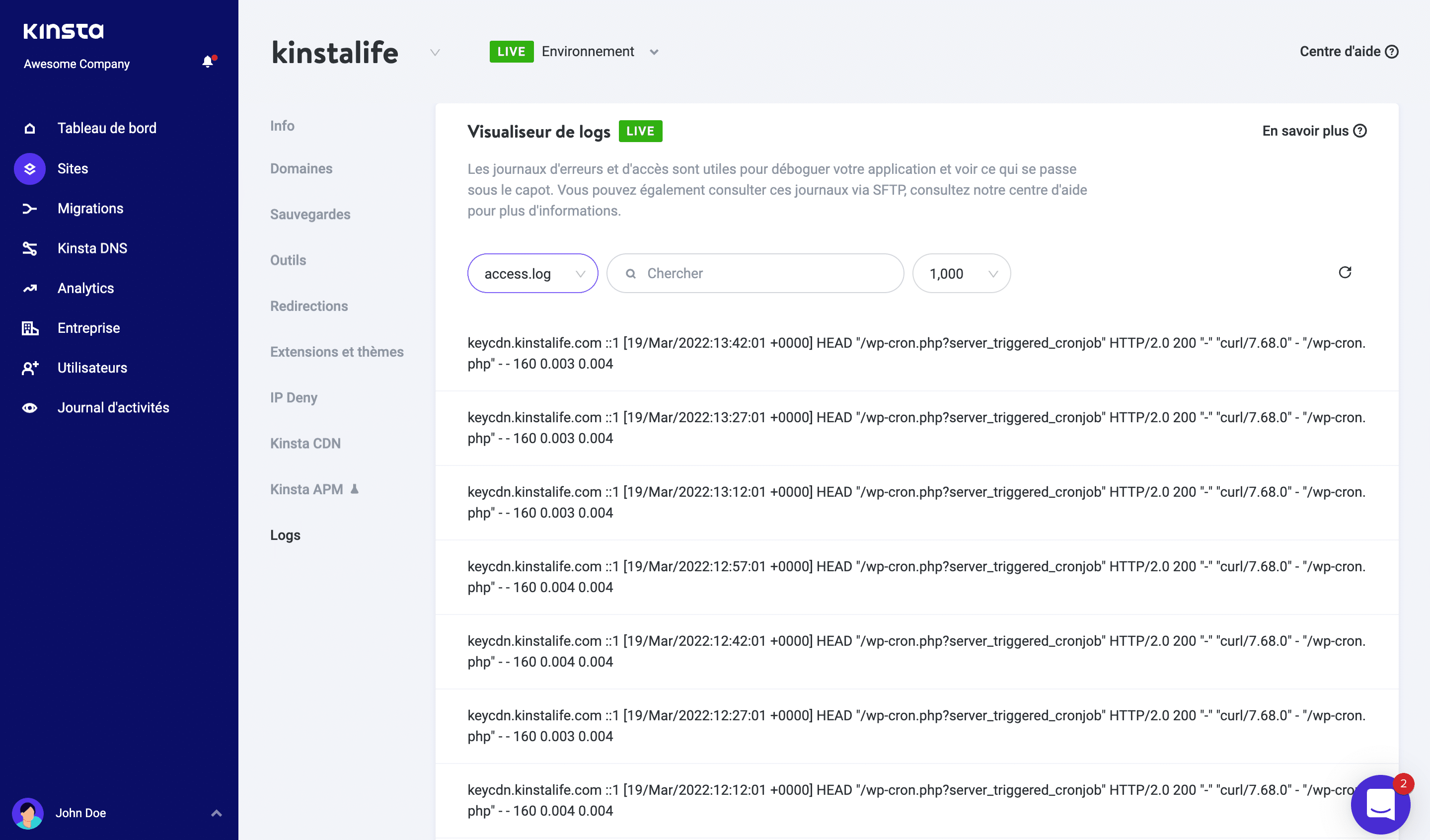The height and width of the screenshot is (840, 1430).
Task: Switch to the Sauvegardes tab
Action: [x=310, y=214]
